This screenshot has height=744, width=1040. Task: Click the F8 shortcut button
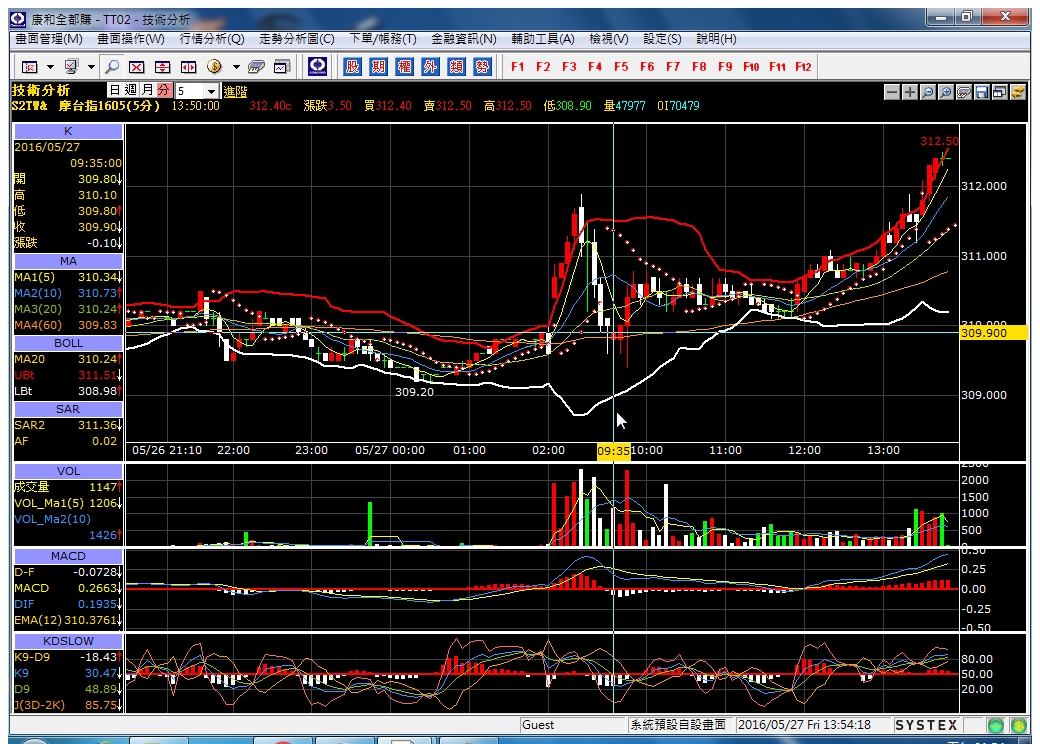click(x=699, y=67)
